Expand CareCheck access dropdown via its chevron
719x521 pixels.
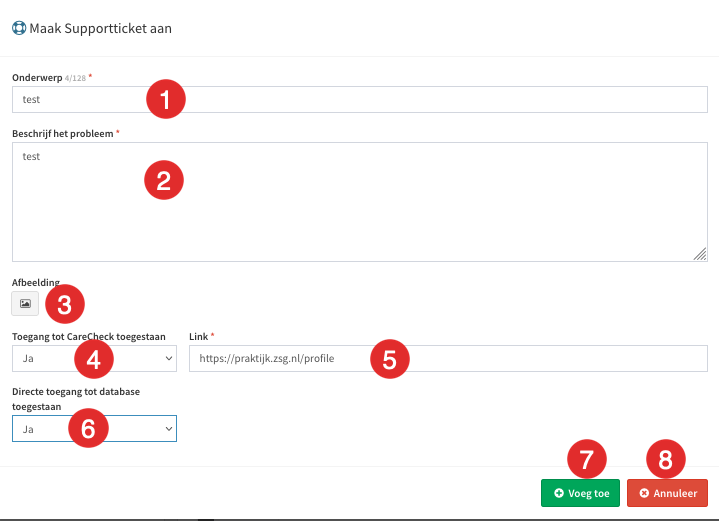coord(169,359)
